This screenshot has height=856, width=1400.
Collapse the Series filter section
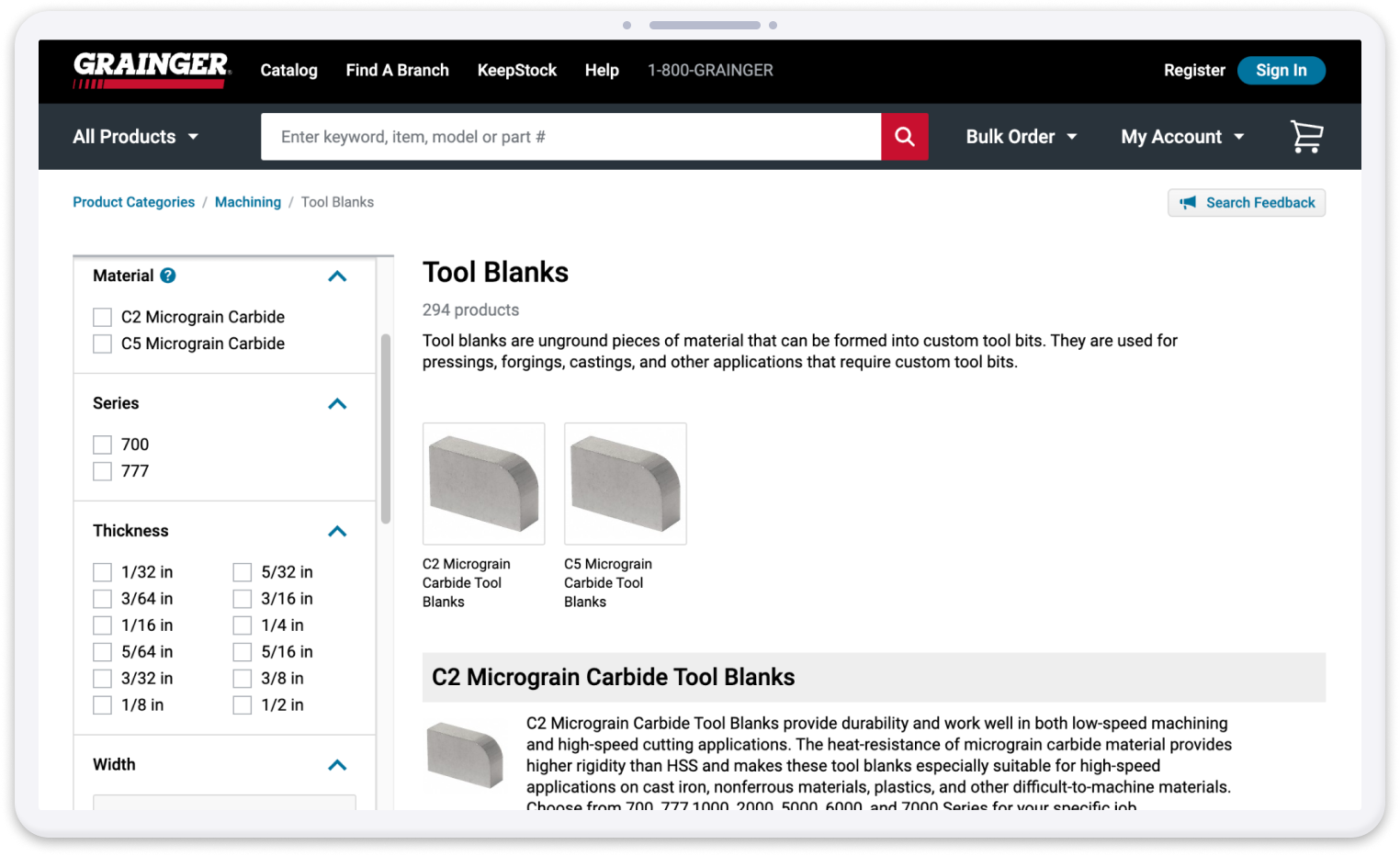coord(337,404)
